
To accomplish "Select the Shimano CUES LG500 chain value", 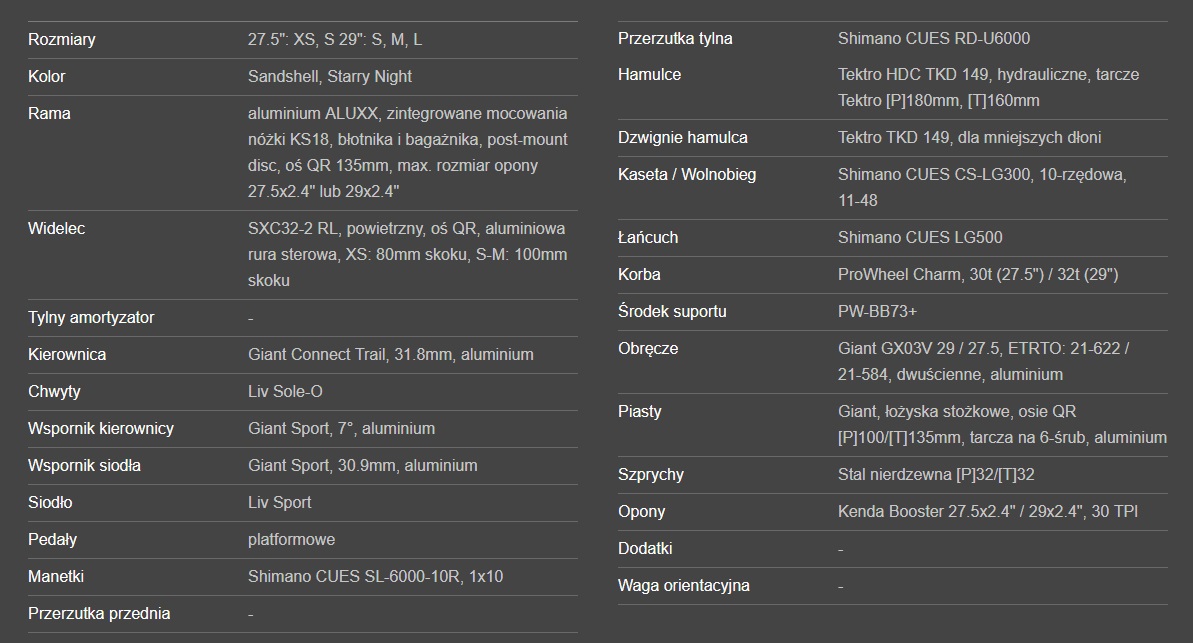I will 920,238.
